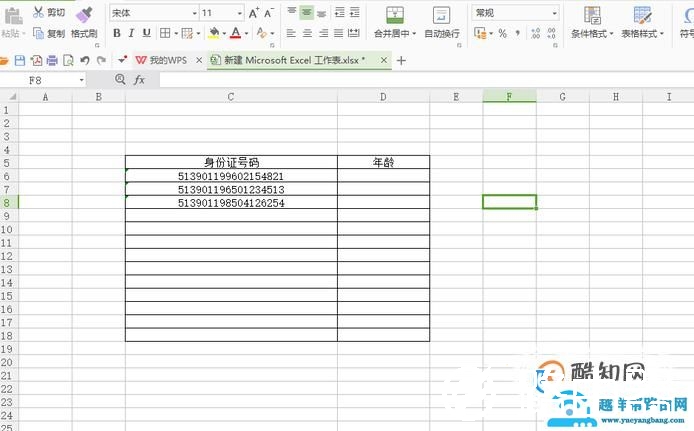Open Conditional Formatting (条件格式) icon
Screen dimensions: 694x431
click(x=592, y=15)
